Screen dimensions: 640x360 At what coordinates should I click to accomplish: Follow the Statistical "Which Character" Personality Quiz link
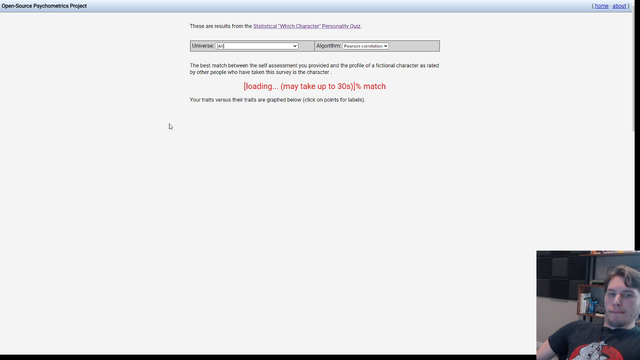click(307, 26)
